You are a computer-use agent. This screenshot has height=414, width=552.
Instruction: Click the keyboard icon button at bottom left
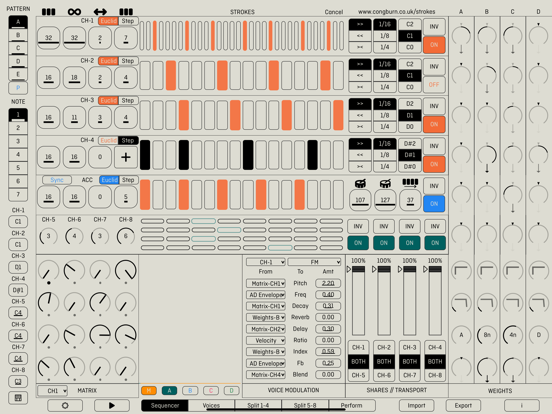[18, 398]
